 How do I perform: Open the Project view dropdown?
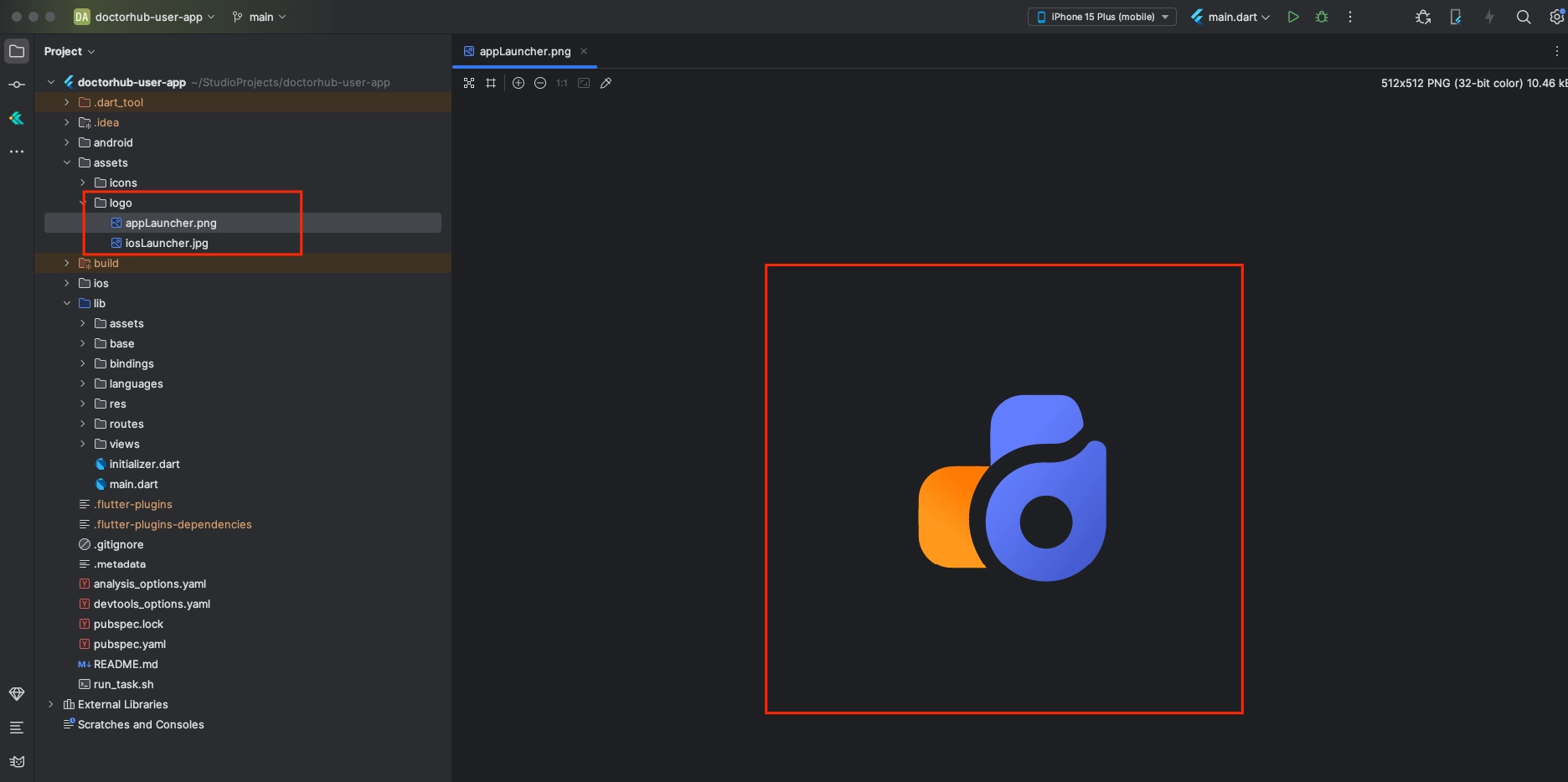(70, 51)
